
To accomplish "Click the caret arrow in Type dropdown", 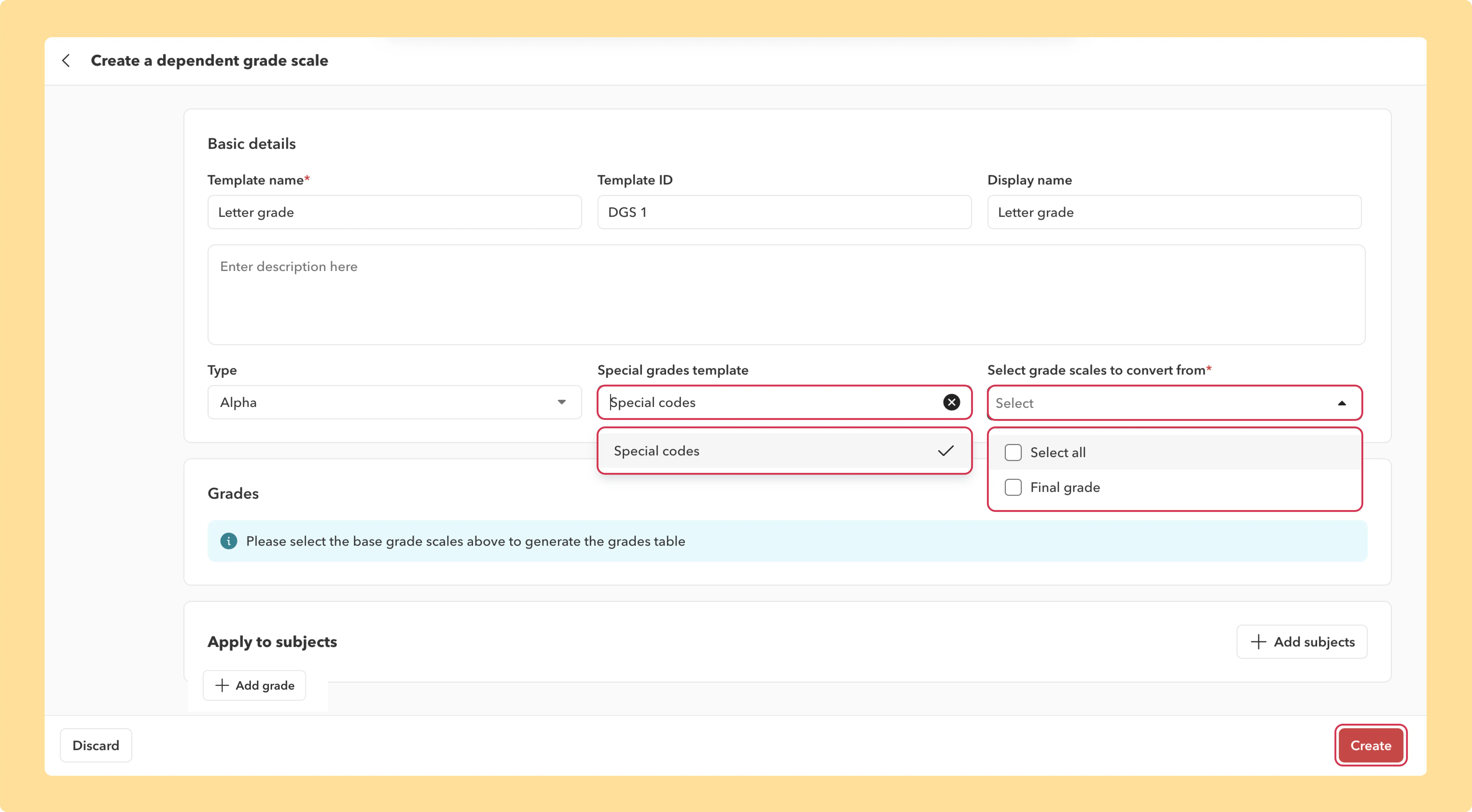I will [562, 402].
